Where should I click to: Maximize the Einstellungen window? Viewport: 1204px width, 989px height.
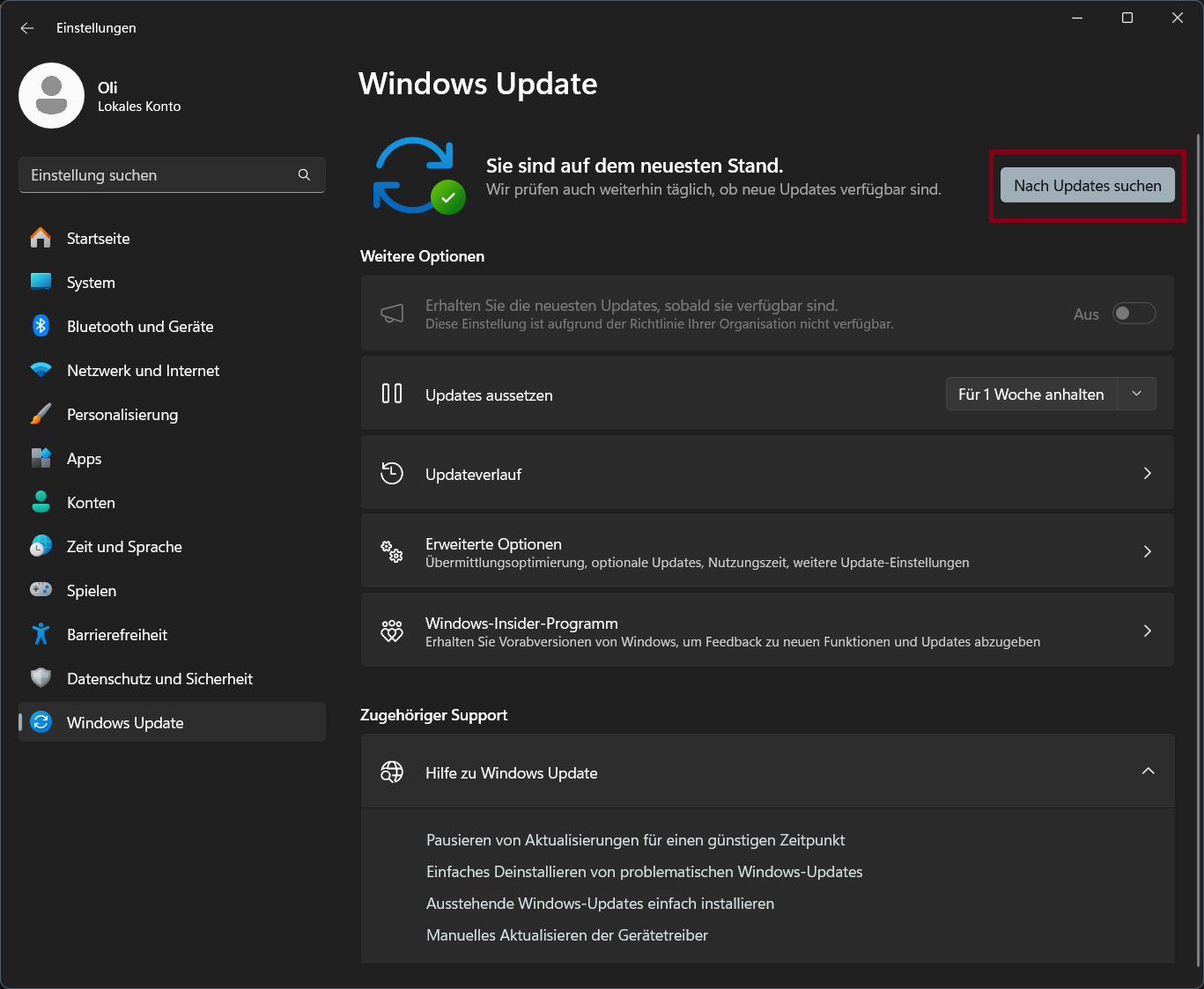[x=1127, y=18]
